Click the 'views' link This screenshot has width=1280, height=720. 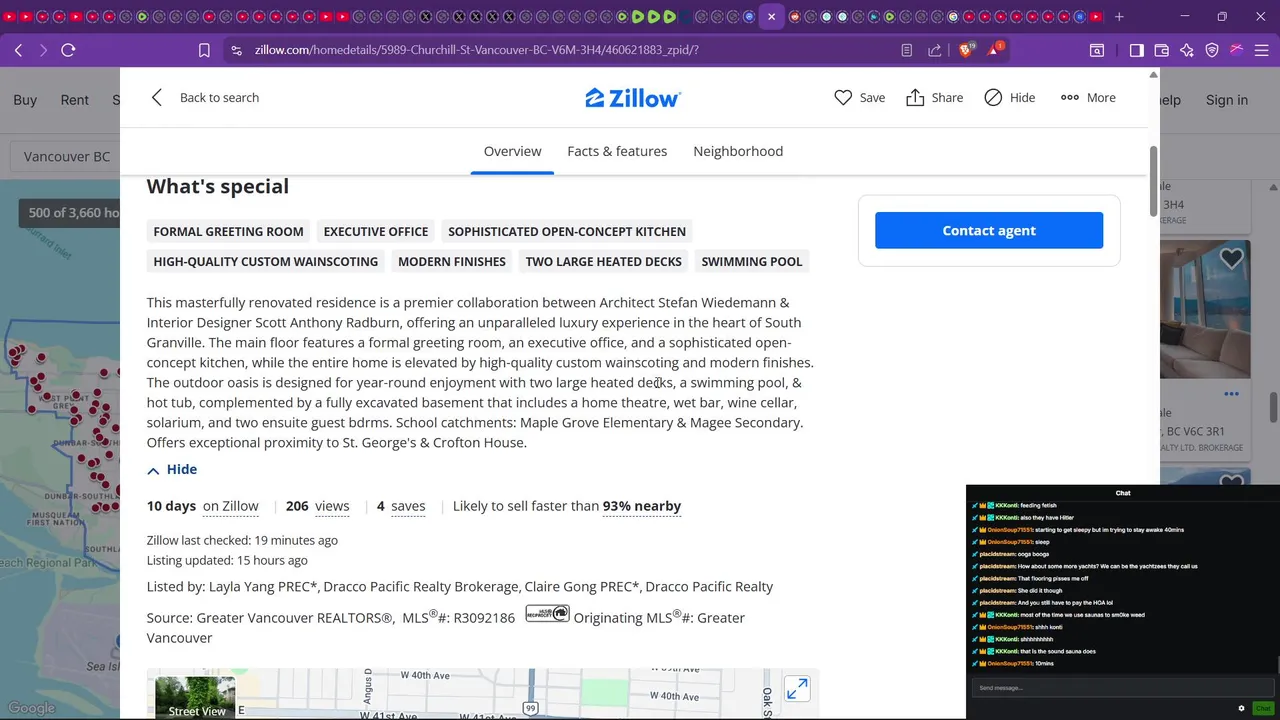click(x=332, y=506)
